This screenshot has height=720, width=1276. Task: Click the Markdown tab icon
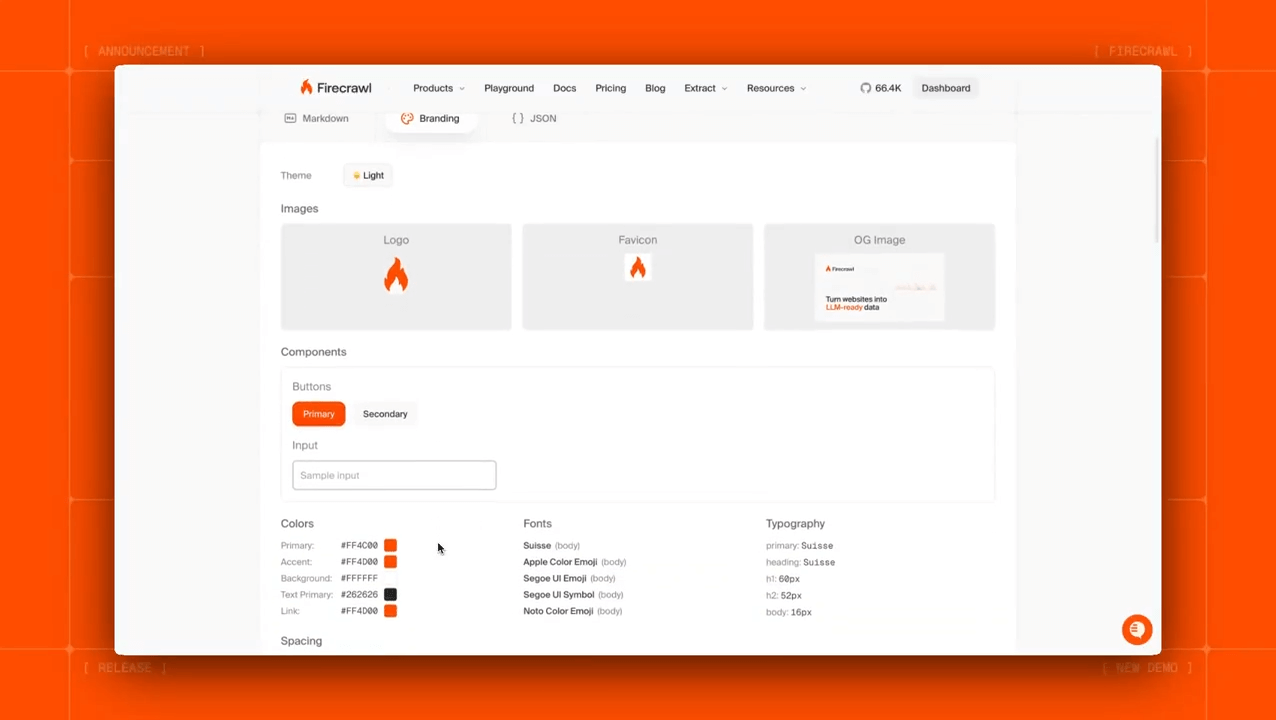click(290, 118)
